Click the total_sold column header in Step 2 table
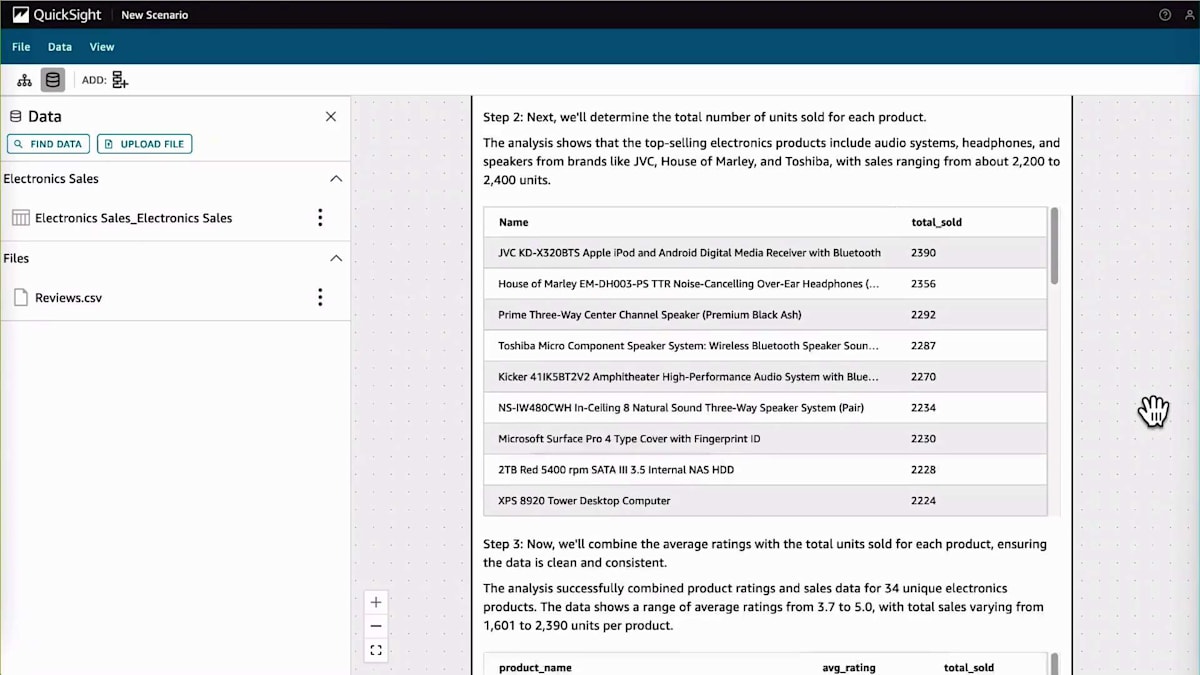This screenshot has width=1200, height=675. click(936, 222)
